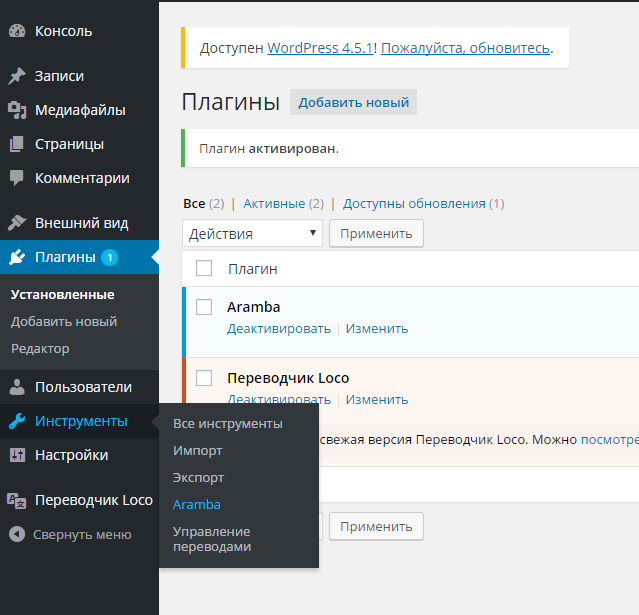Click Свернуть меню to collapse sidebar
Image resolution: width=639 pixels, height=615 pixels.
(x=82, y=534)
